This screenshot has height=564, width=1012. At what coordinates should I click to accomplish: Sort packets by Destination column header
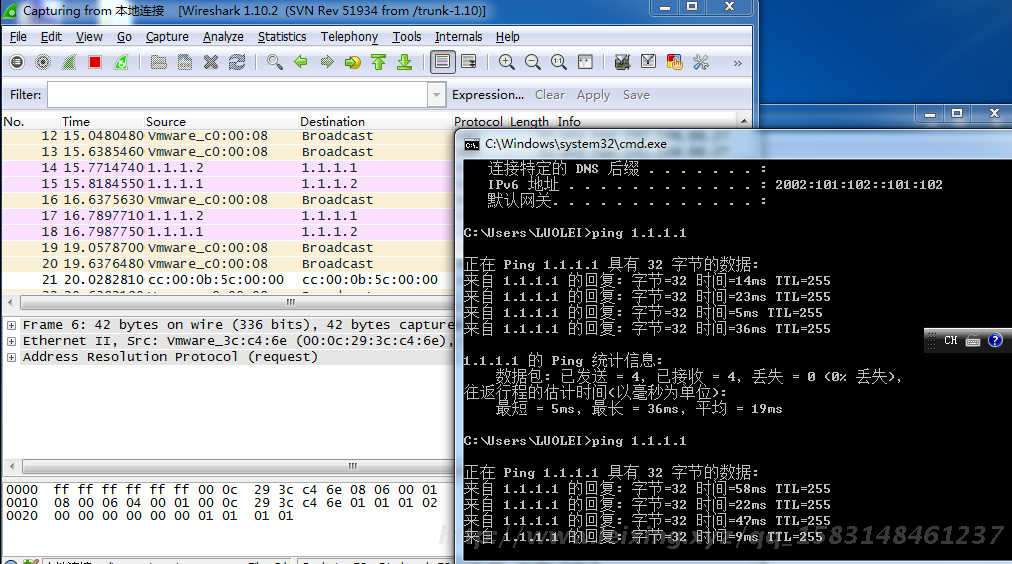coord(375,121)
